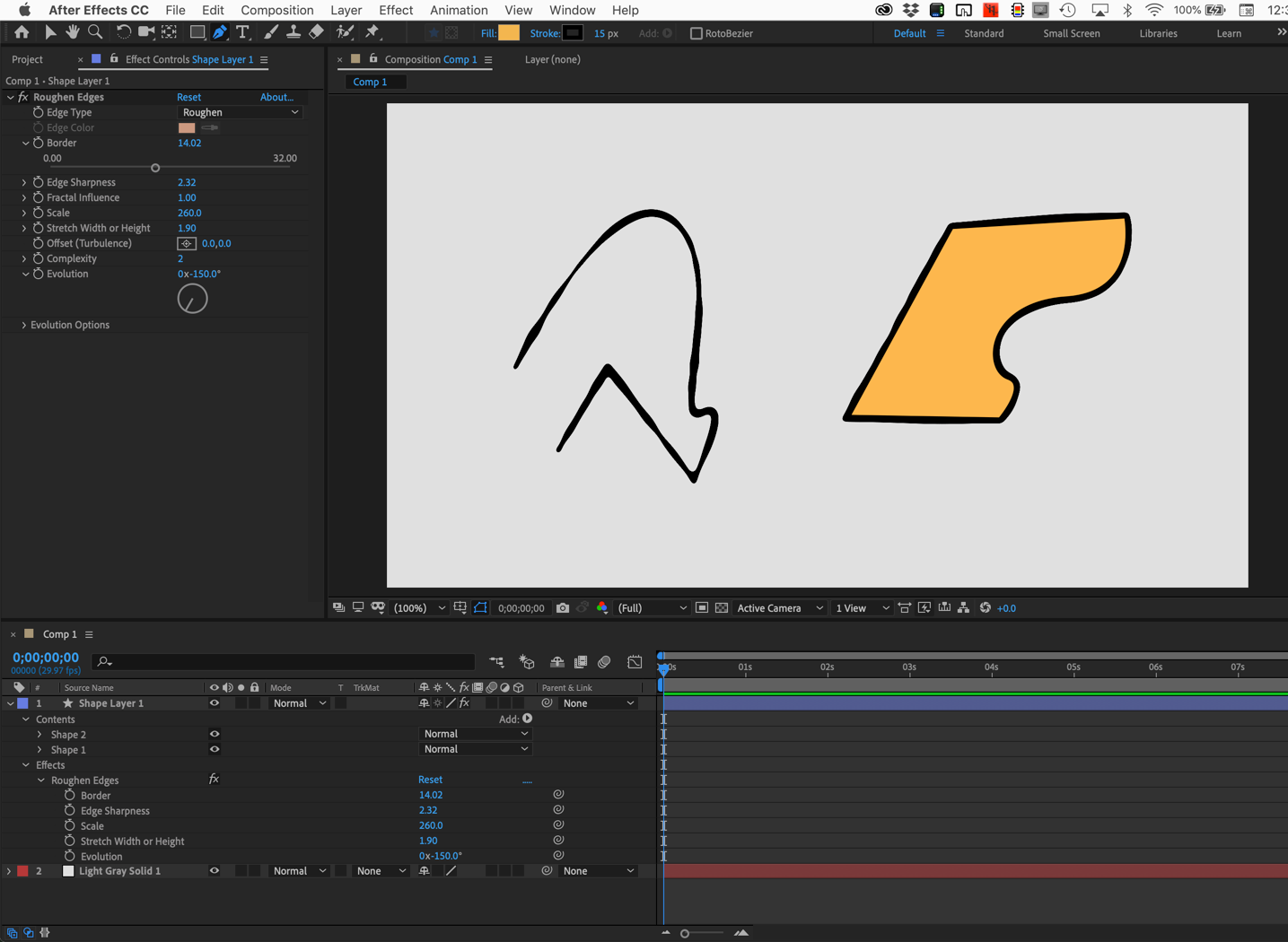Open the Active Camera view dropdown

(779, 608)
